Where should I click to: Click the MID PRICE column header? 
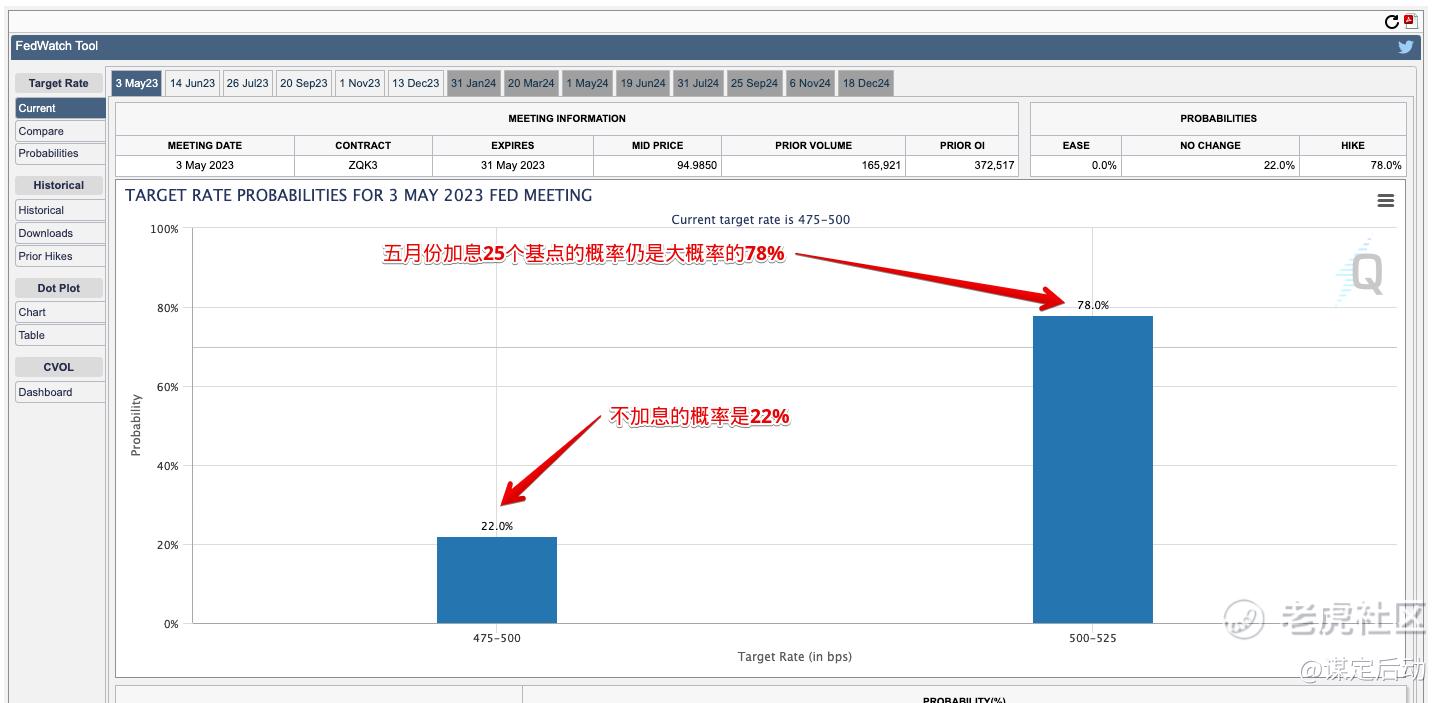pyautogui.click(x=657, y=145)
